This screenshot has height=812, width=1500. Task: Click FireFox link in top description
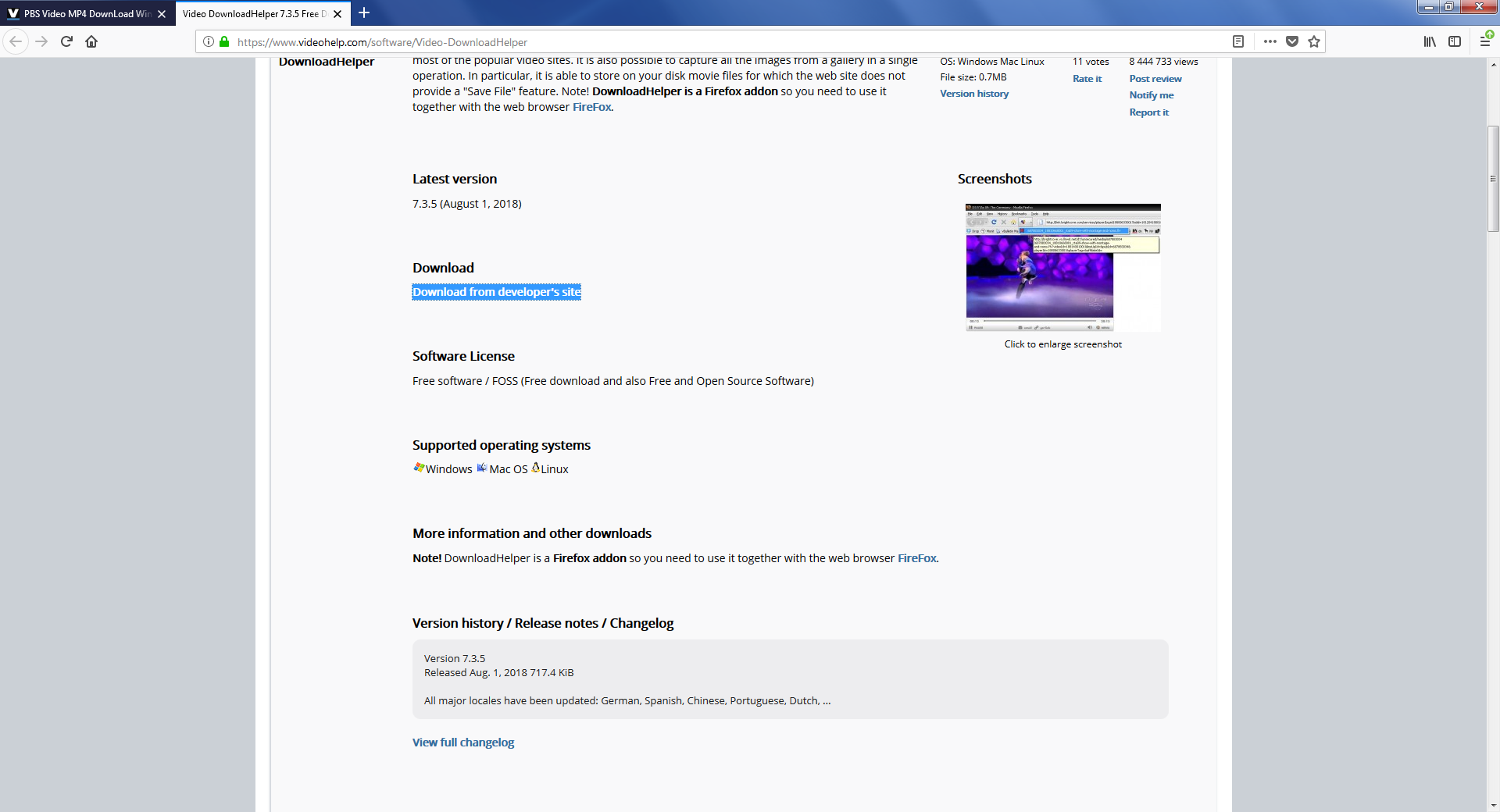point(592,107)
